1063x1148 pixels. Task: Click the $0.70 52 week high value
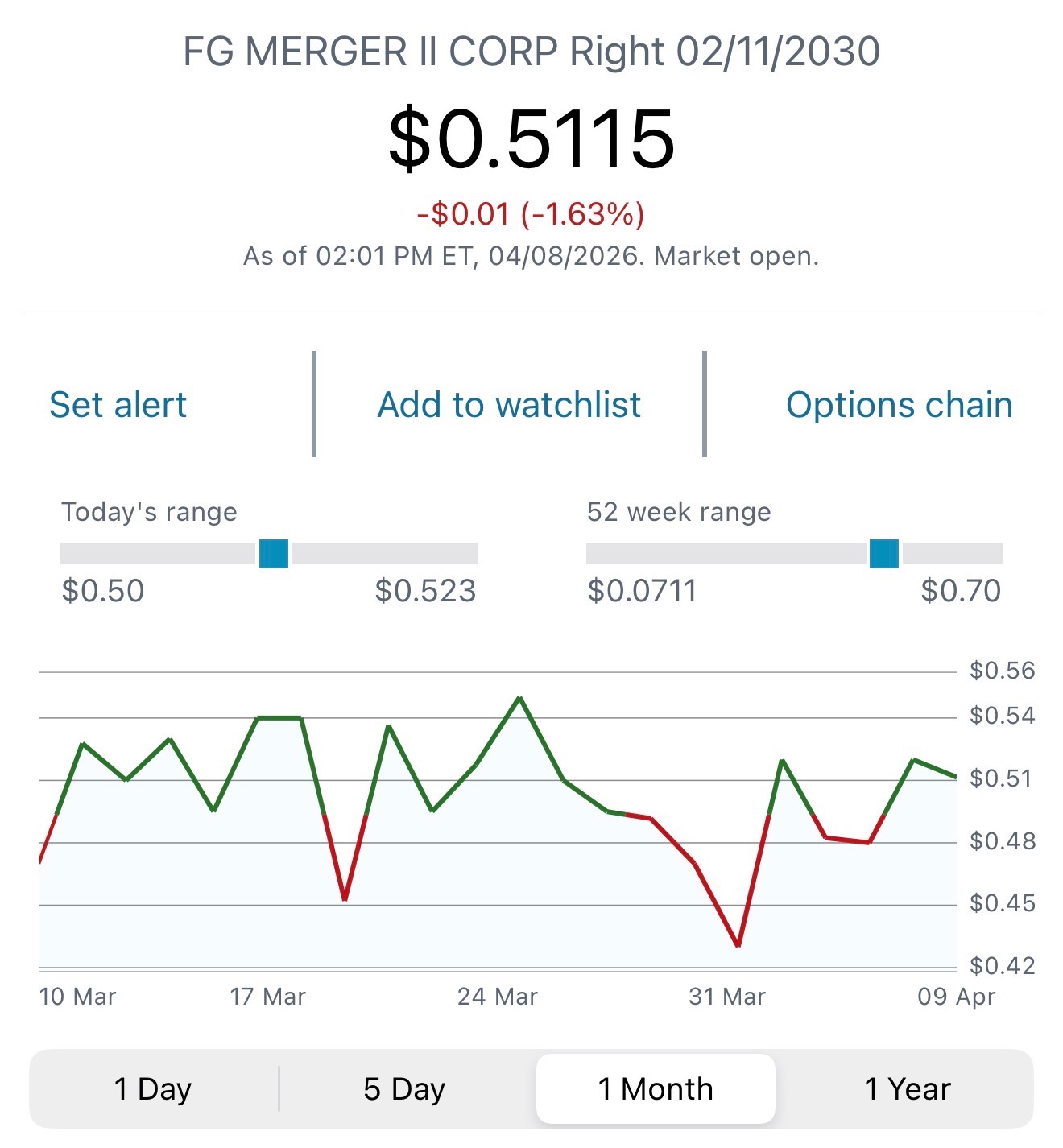pyautogui.click(x=961, y=591)
